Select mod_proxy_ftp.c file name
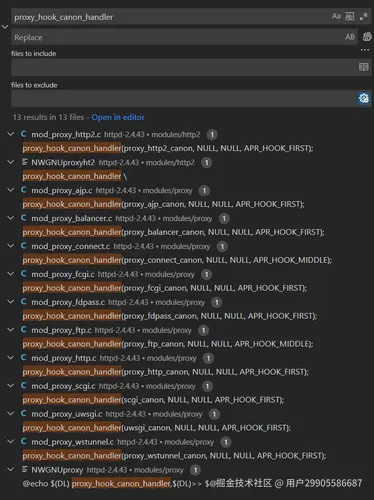 pyautogui.click(x=61, y=330)
